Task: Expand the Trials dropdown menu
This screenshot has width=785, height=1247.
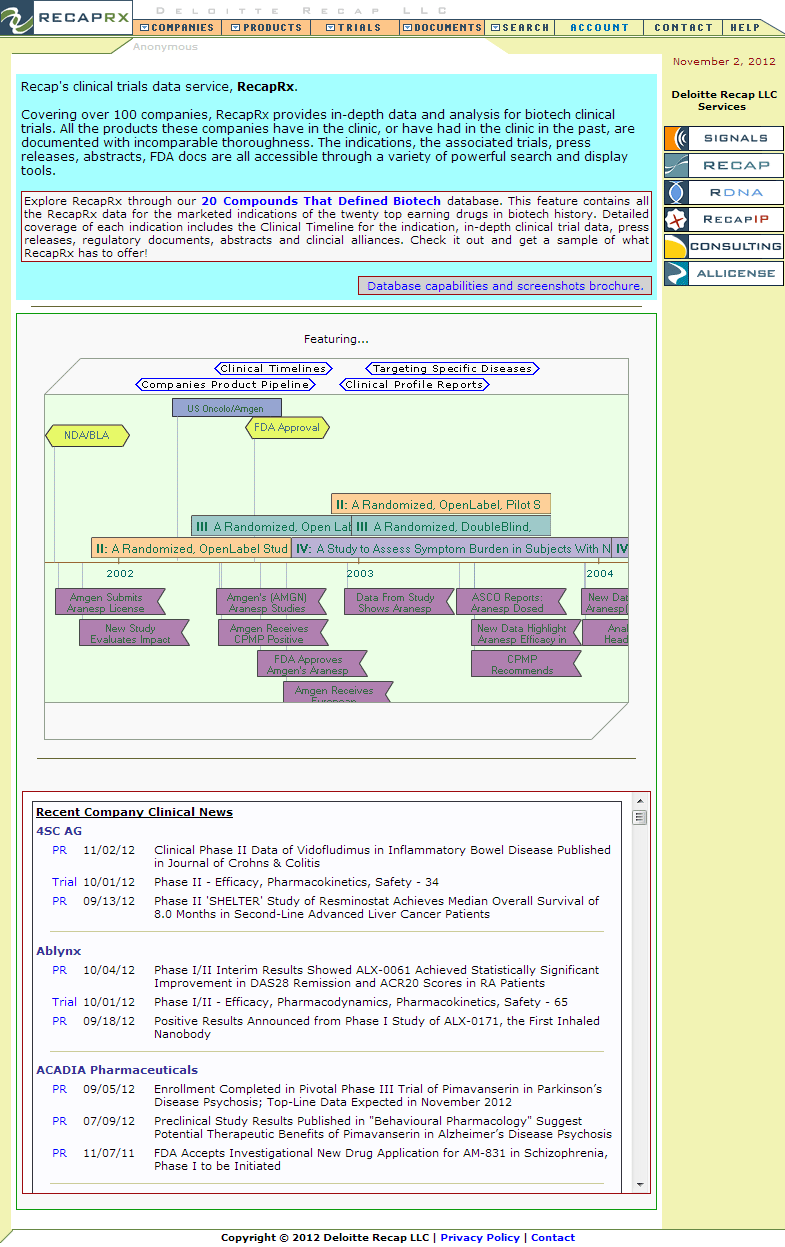Action: pyautogui.click(x=355, y=28)
